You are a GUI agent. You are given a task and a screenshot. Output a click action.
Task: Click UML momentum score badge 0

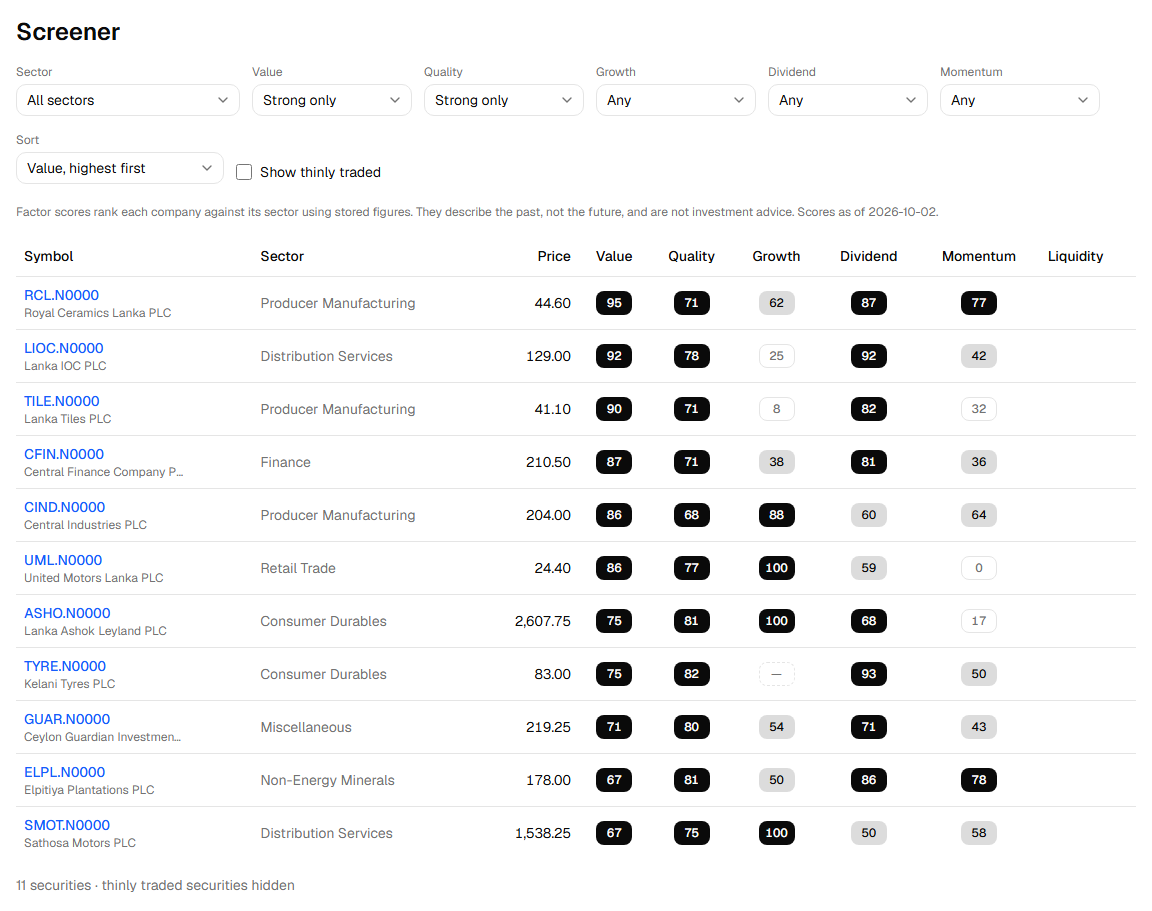[x=979, y=567]
